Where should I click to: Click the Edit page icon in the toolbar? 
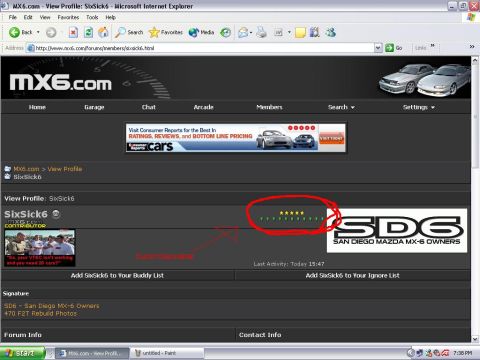tap(279, 32)
